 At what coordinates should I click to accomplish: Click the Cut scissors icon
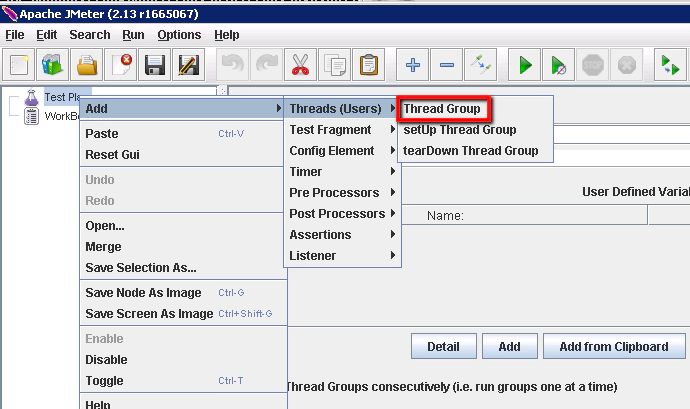(x=301, y=65)
